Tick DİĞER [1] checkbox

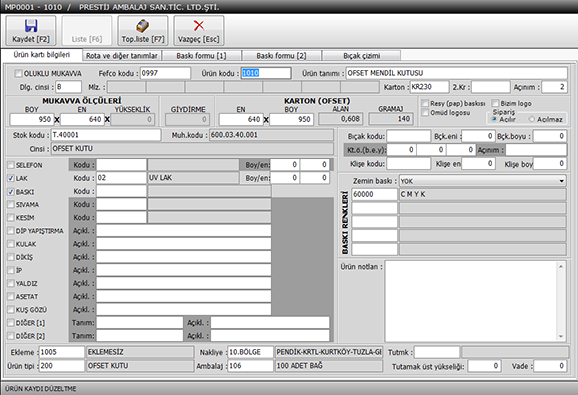click(11, 323)
